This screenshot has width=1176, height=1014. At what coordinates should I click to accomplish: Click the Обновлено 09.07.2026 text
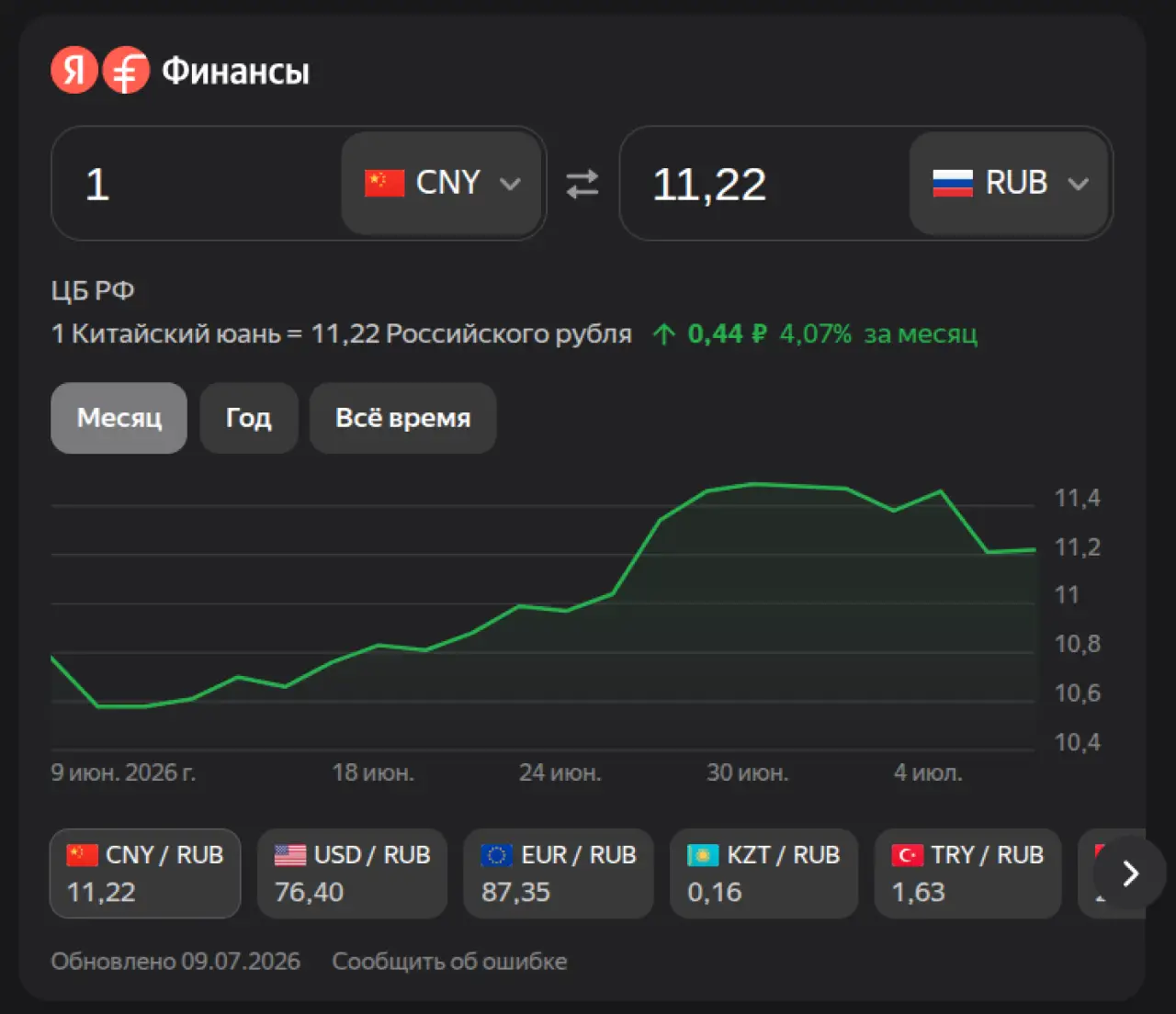pyautogui.click(x=175, y=962)
